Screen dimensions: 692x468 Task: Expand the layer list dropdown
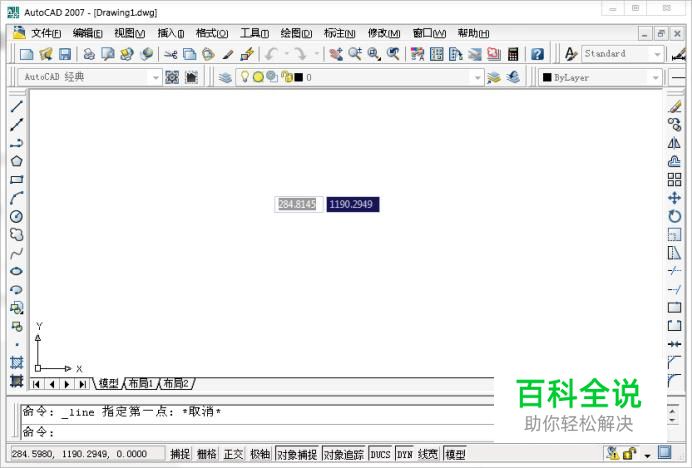477,78
